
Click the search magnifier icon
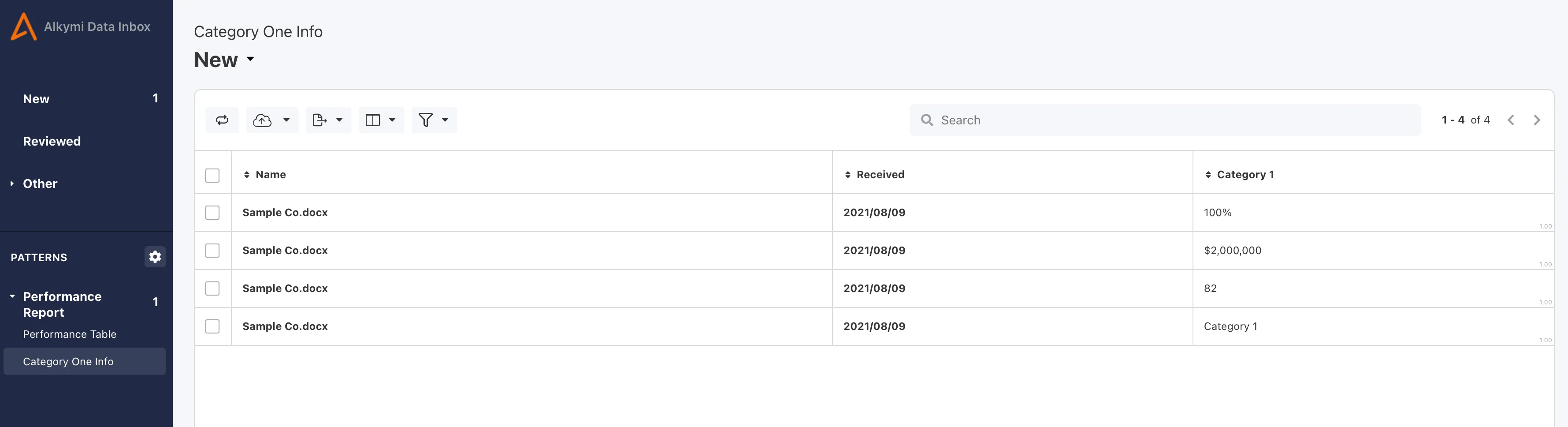927,120
